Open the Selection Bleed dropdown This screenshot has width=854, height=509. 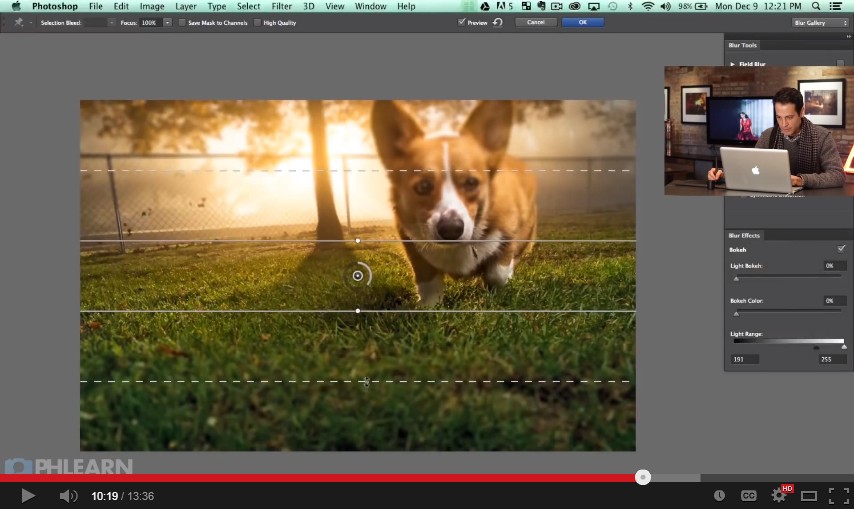click(100, 22)
